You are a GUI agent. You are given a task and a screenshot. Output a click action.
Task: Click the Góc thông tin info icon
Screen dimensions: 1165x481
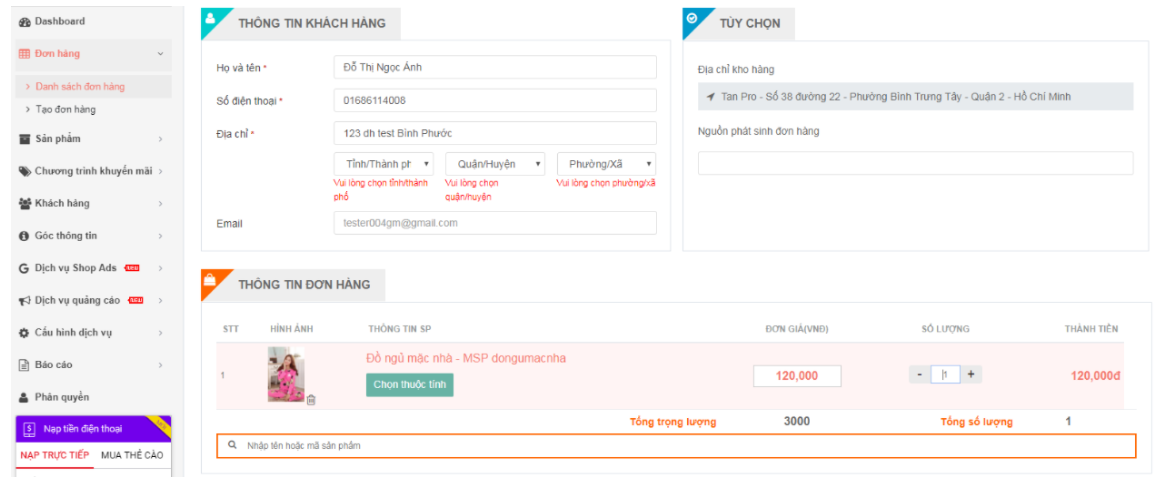[25, 236]
